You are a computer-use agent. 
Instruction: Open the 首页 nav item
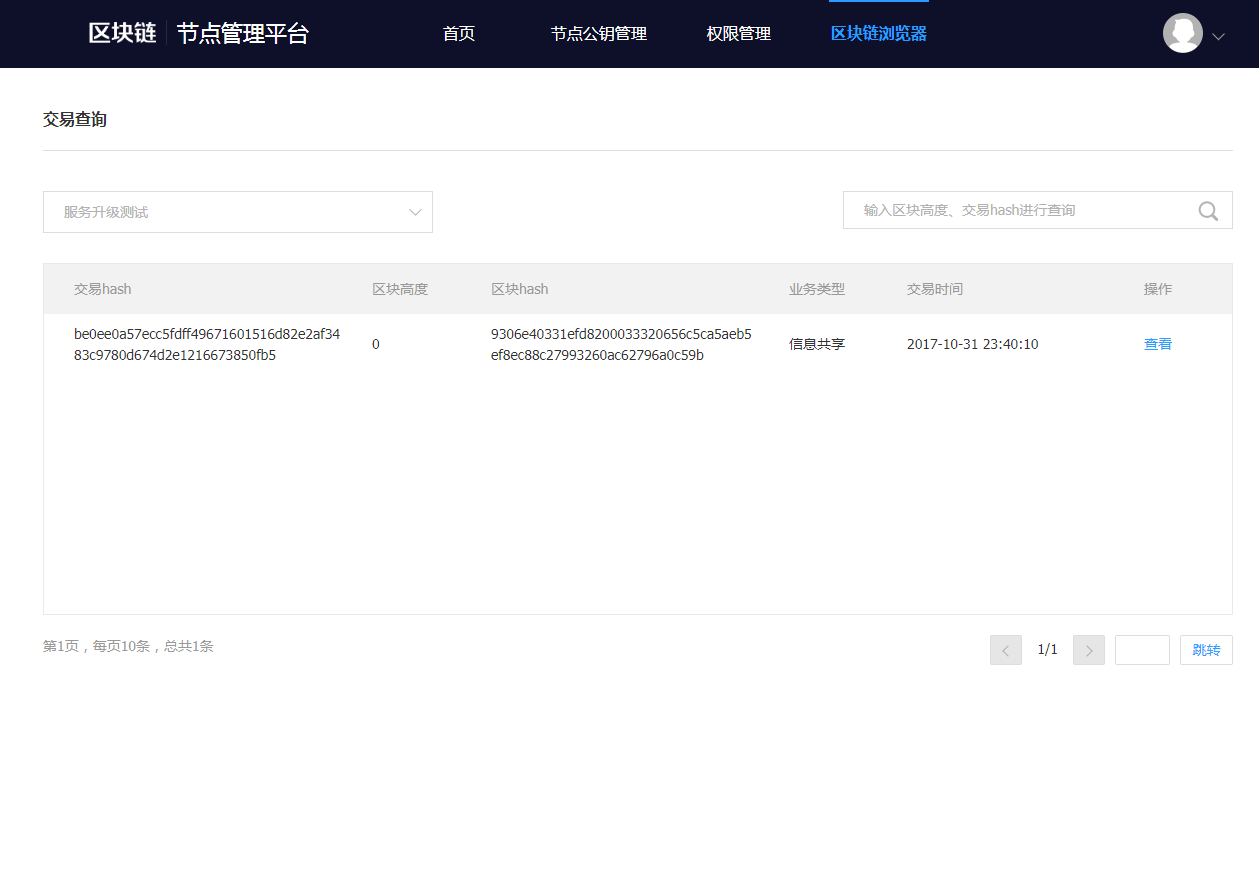click(x=458, y=34)
